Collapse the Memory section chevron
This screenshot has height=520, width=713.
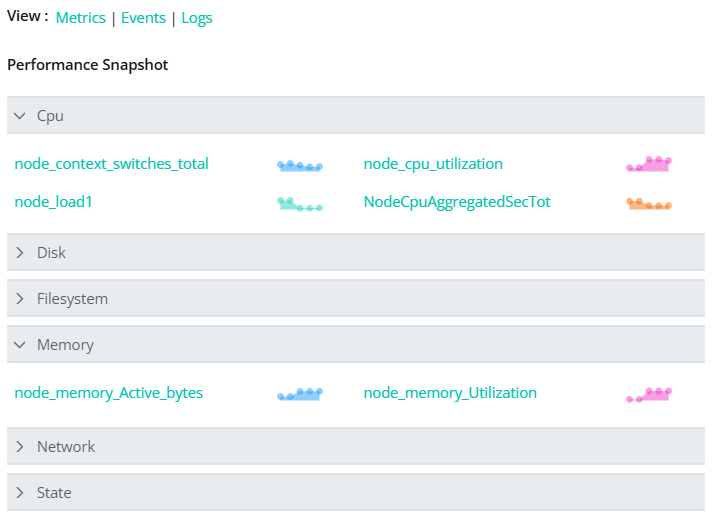20,345
